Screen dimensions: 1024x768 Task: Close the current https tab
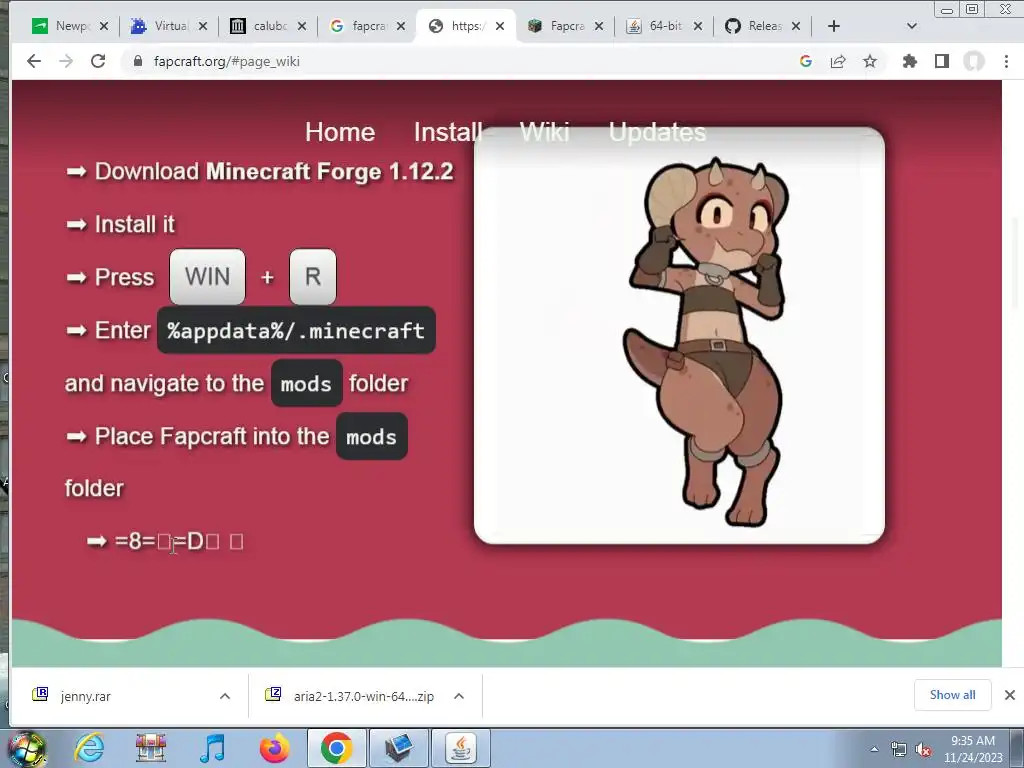click(x=500, y=26)
